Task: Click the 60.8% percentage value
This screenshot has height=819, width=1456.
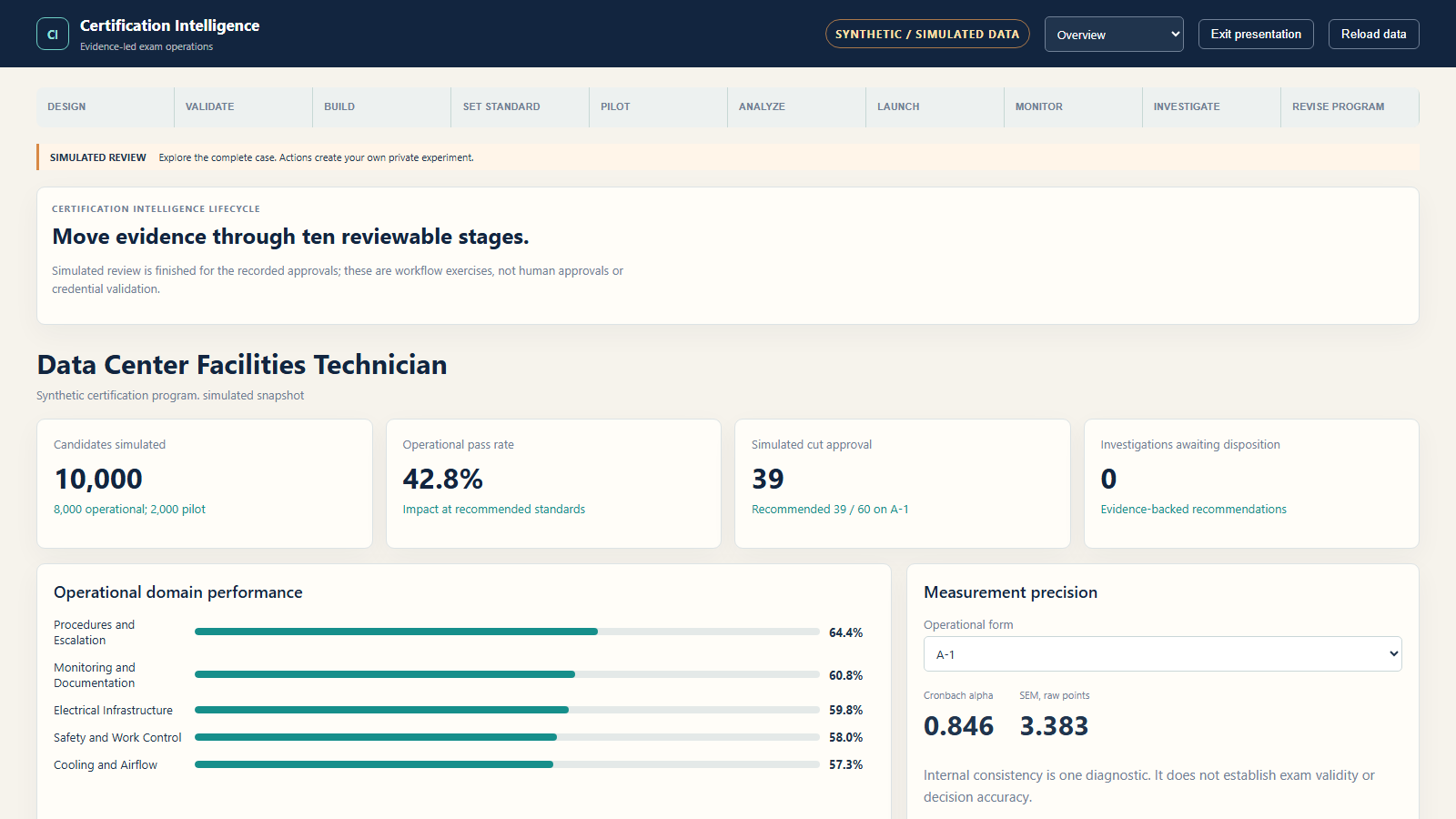Action: pyautogui.click(x=845, y=675)
